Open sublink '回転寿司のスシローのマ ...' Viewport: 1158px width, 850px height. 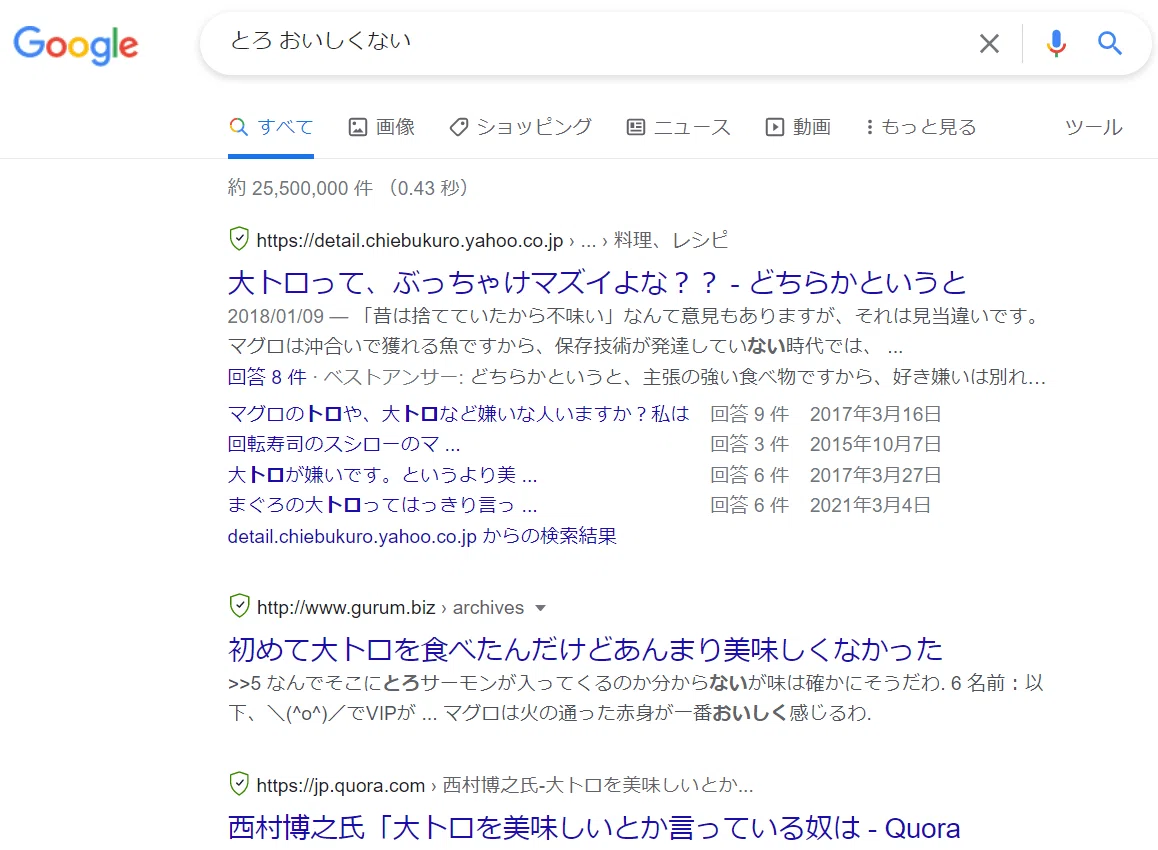344,444
